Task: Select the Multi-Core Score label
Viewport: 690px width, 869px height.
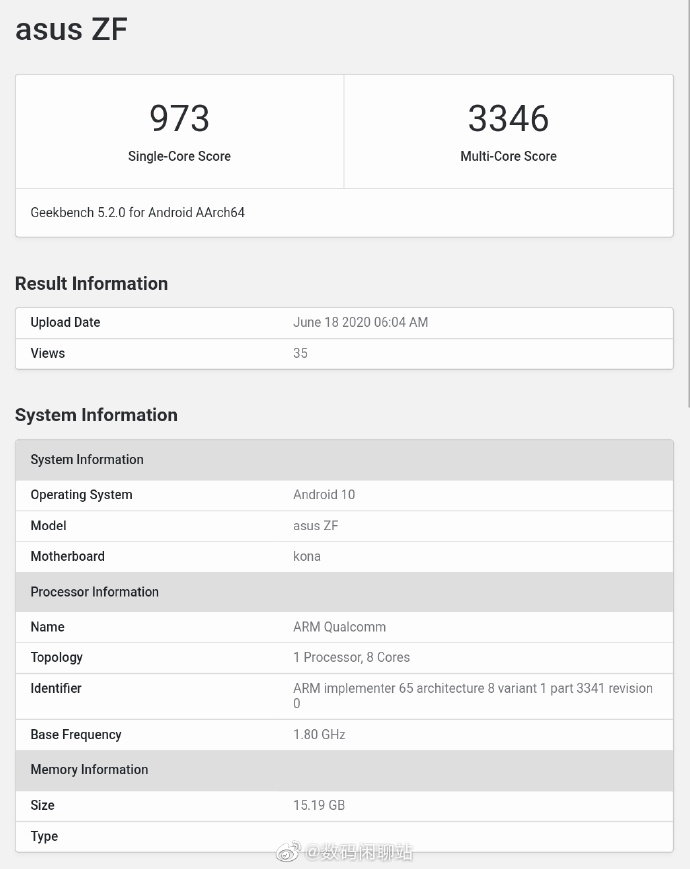Action: (508, 156)
